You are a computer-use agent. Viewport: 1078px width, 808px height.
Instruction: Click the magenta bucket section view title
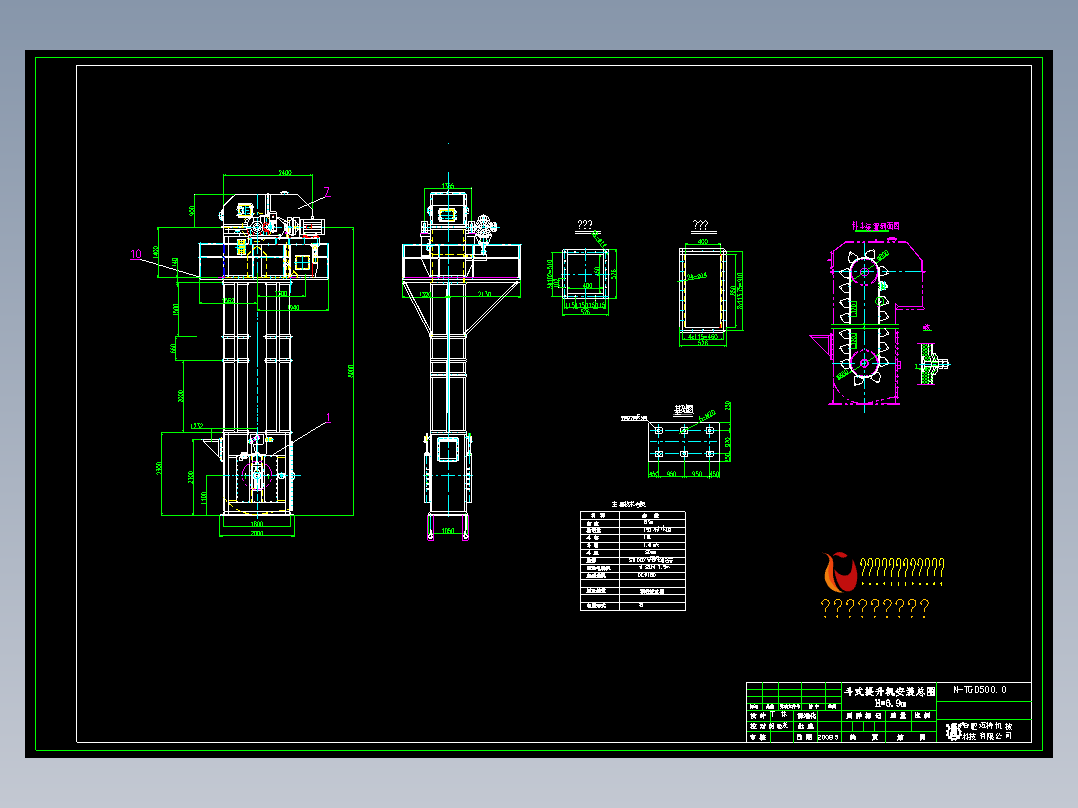click(875, 226)
